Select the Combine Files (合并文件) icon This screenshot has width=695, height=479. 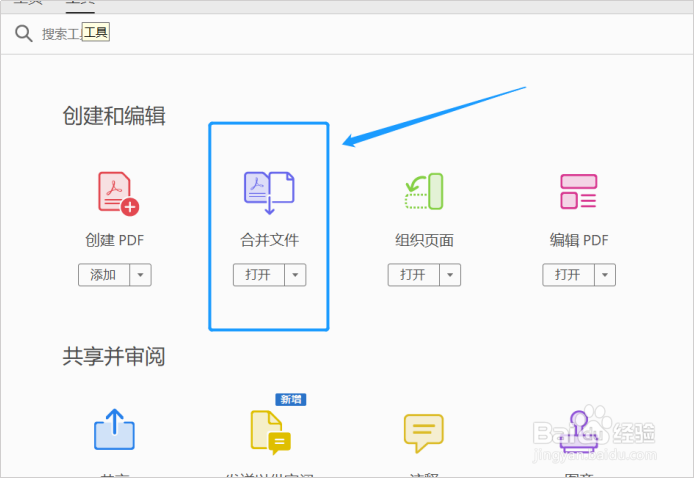(x=269, y=193)
